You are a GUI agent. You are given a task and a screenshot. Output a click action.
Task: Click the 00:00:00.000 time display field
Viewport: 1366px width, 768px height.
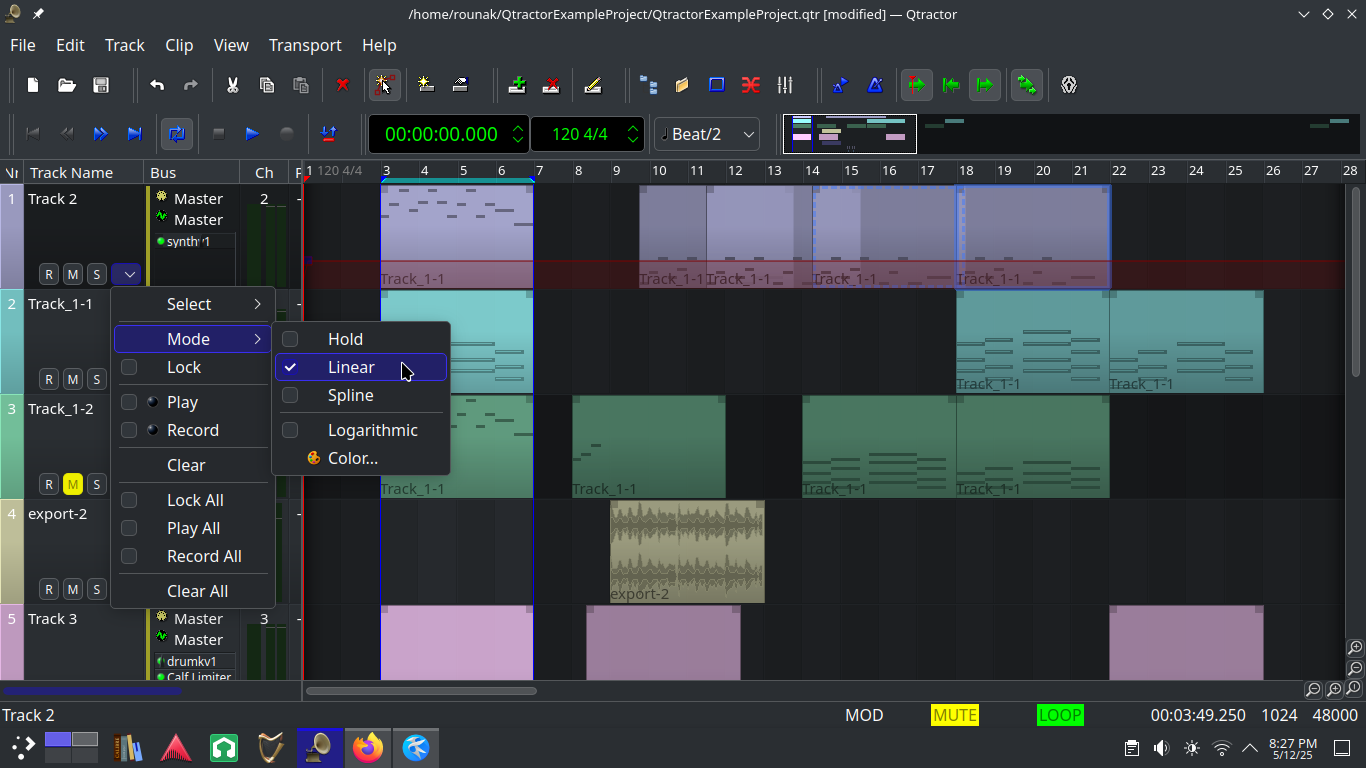point(441,134)
